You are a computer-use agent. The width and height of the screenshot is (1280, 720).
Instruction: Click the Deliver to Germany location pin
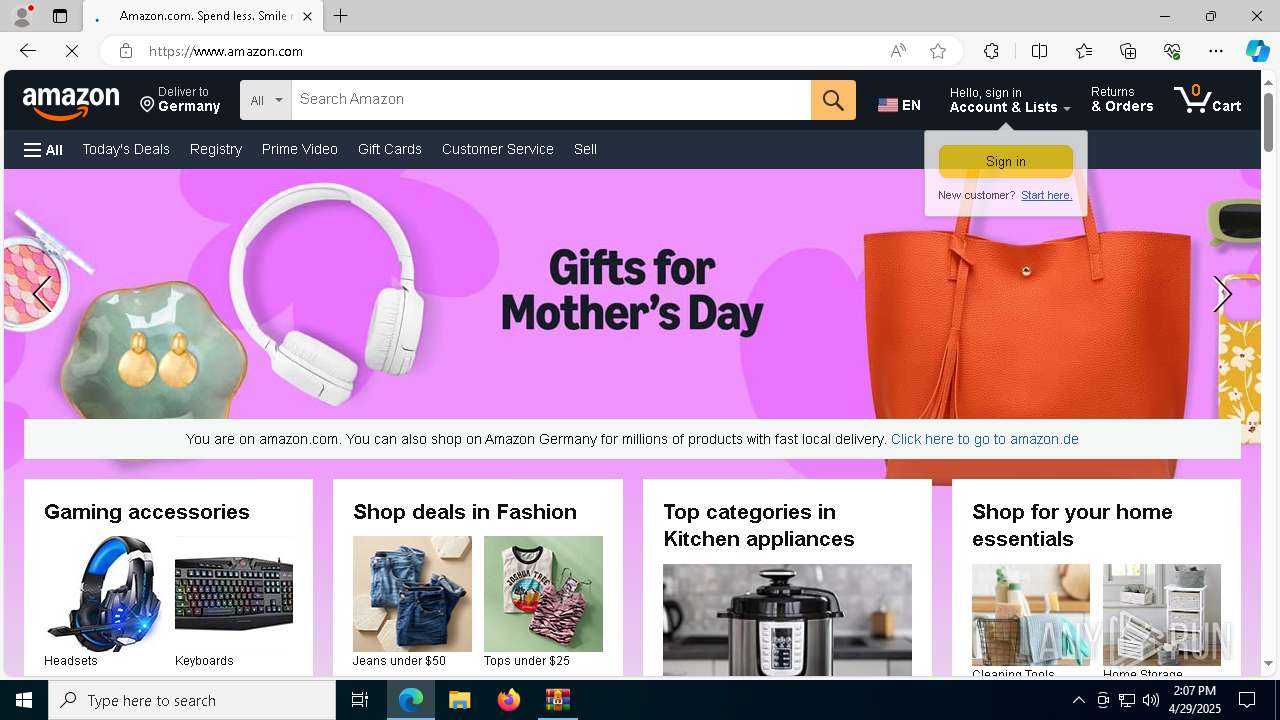click(147, 104)
